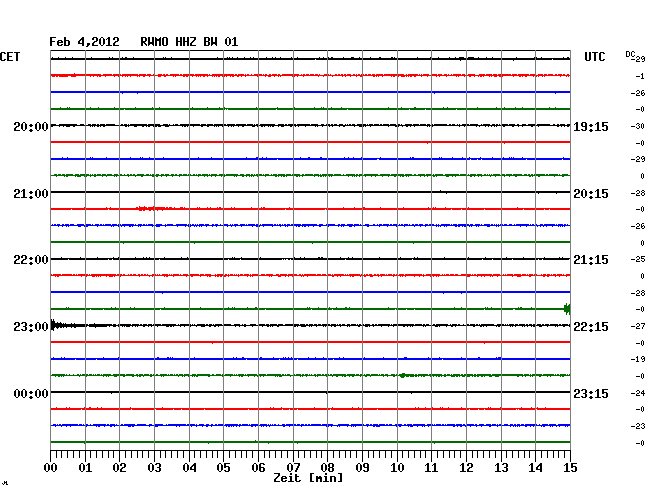
Task: Click the station label "RWMO HHZ BW 01"
Action: click(x=189, y=42)
